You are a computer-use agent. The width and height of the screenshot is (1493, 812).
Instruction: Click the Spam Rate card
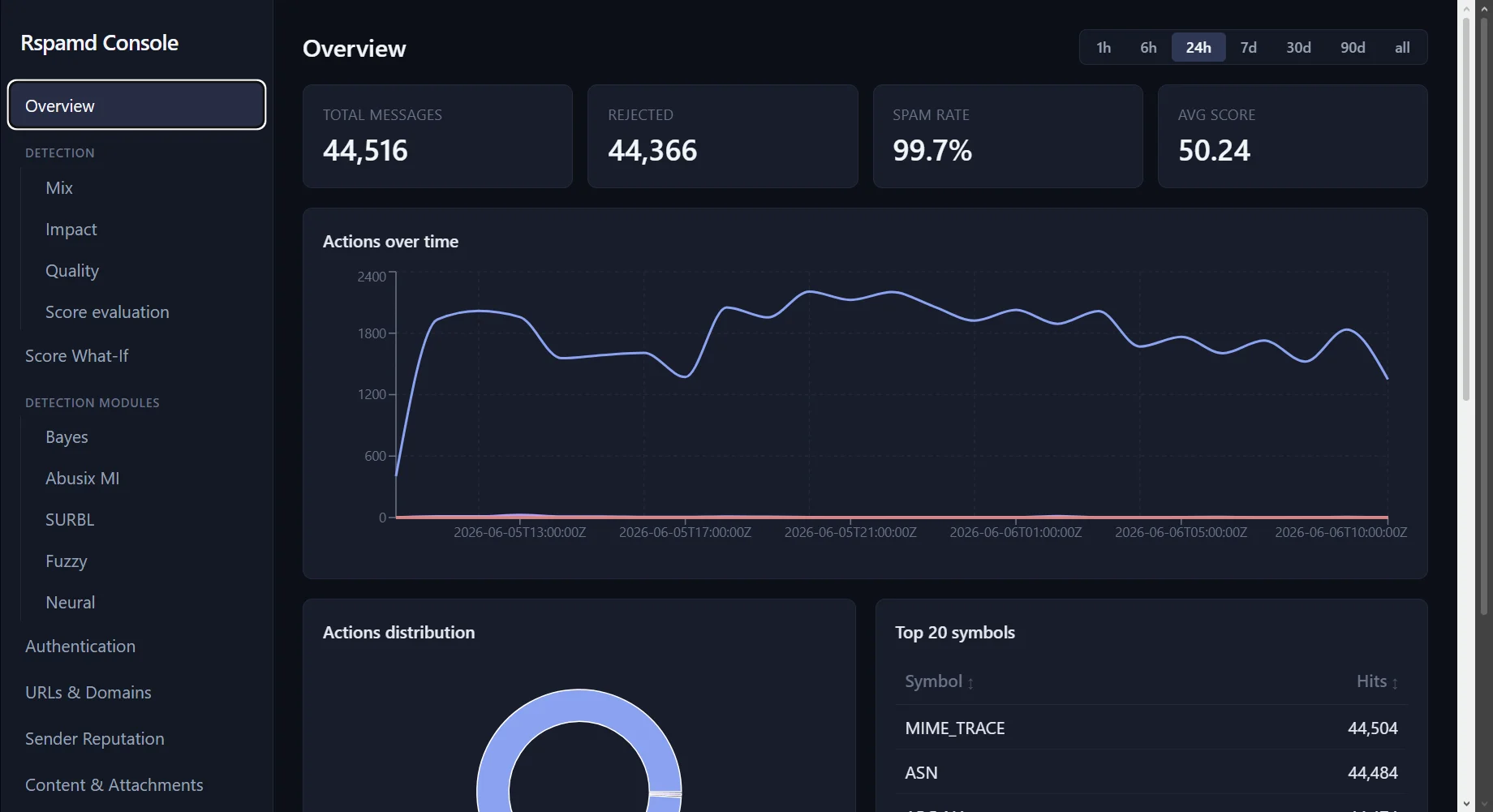(x=1008, y=136)
